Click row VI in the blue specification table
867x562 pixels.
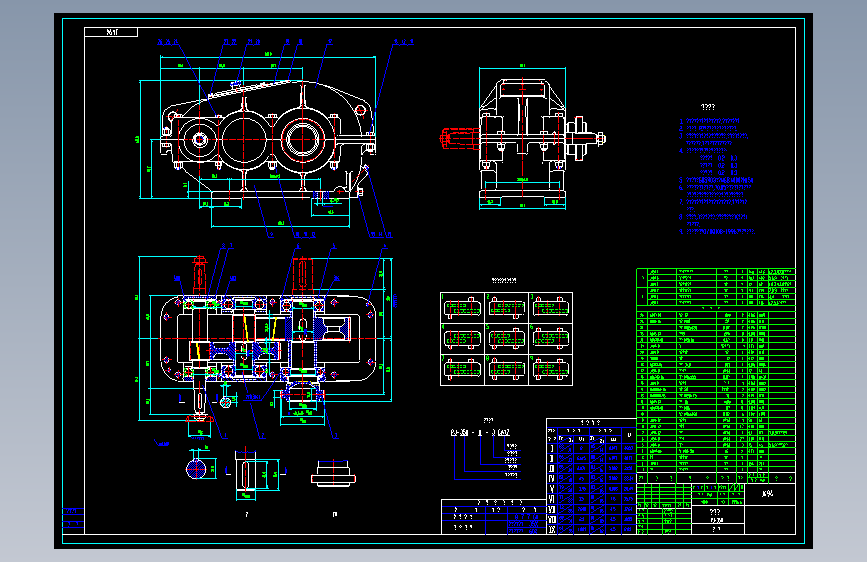coord(591,499)
